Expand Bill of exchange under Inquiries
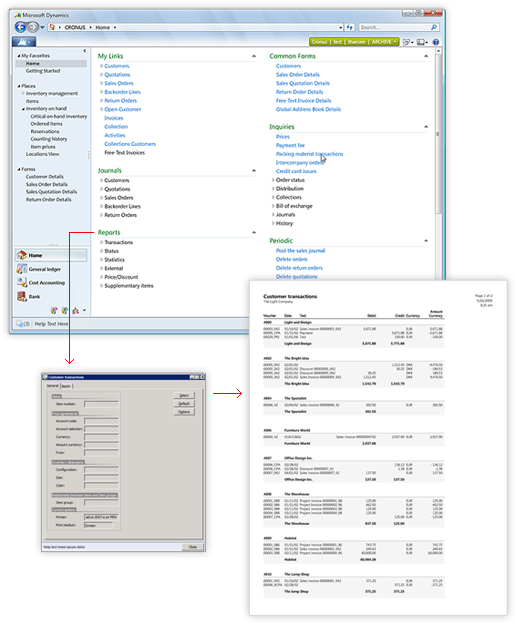The height and width of the screenshot is (625, 515). tap(273, 206)
